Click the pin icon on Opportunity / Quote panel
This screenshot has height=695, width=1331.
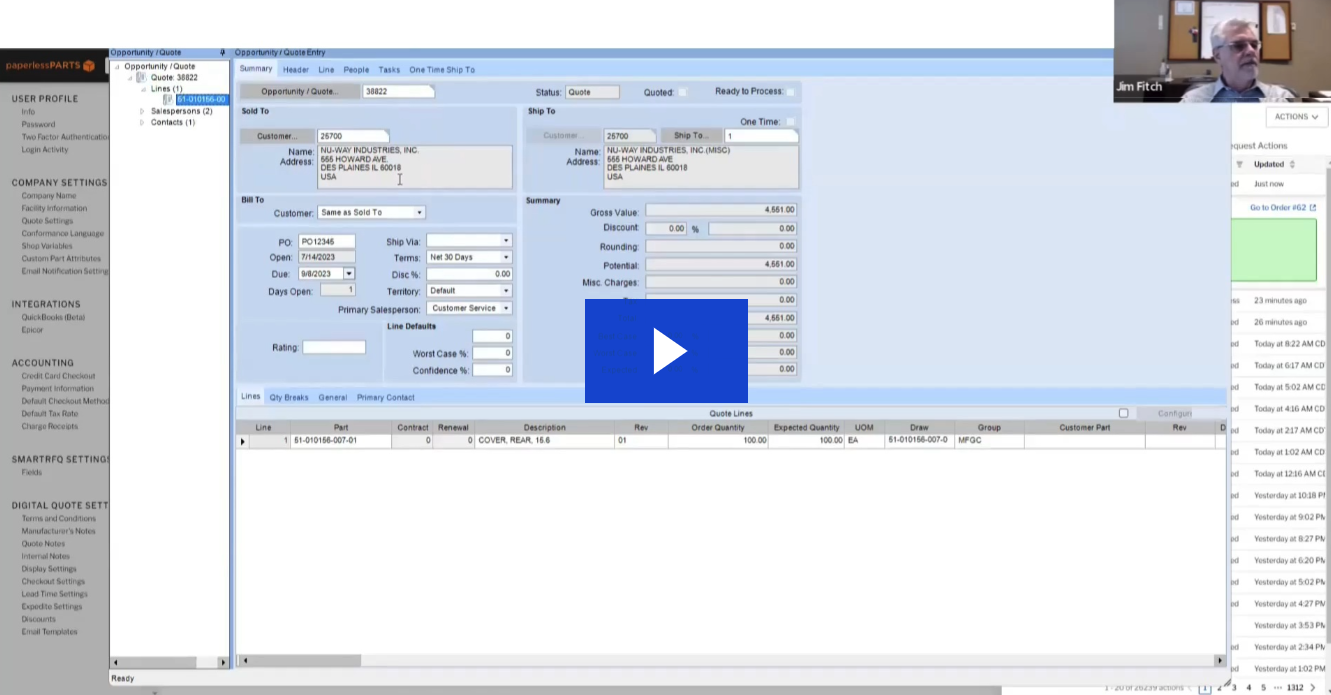coord(222,53)
